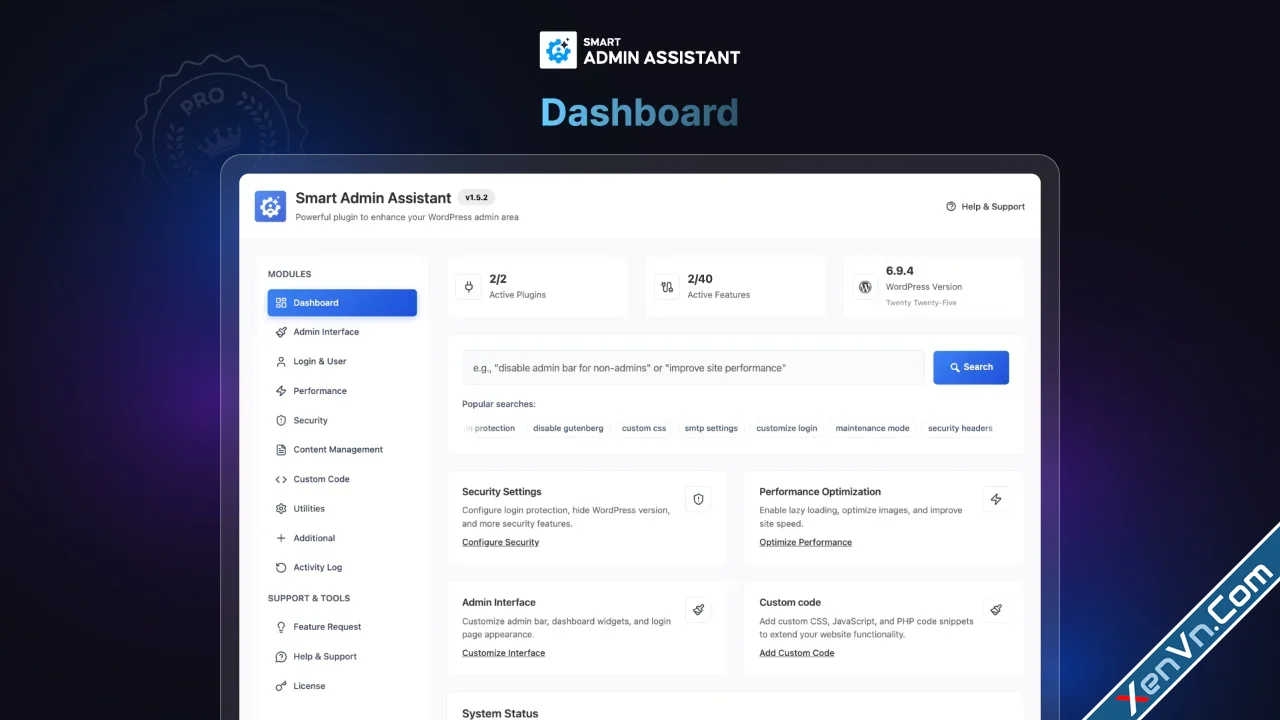The image size is (1280, 720).
Task: Click the shield icon on Security Settings card
Action: click(x=698, y=499)
